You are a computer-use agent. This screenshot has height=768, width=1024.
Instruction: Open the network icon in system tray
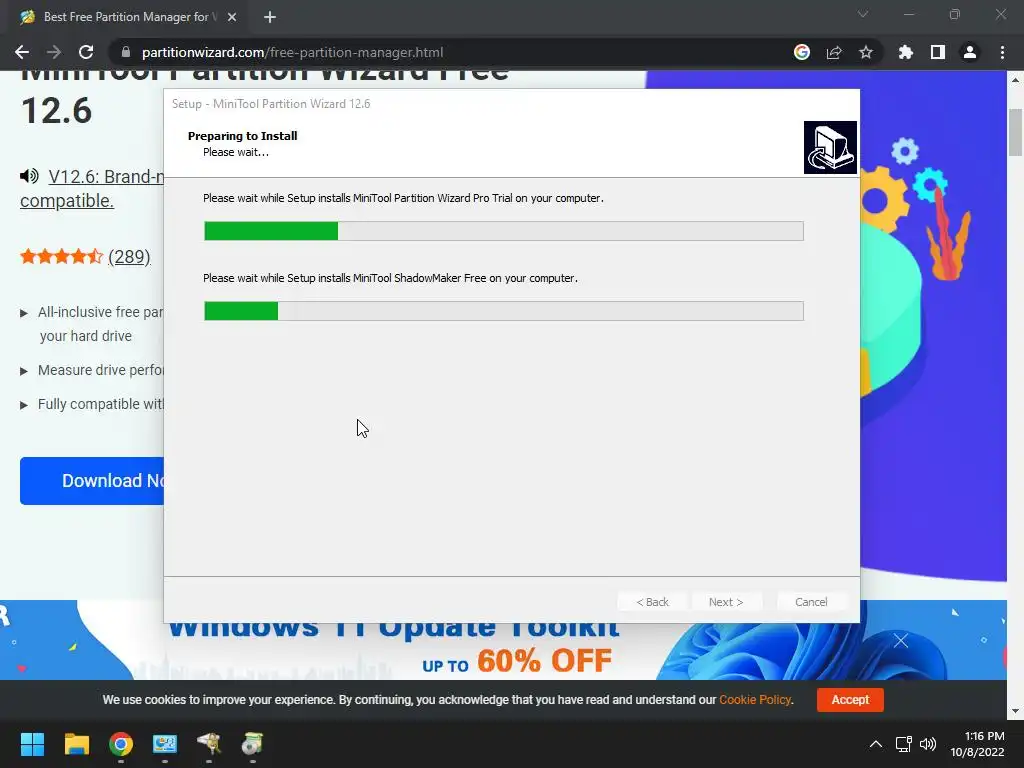904,744
